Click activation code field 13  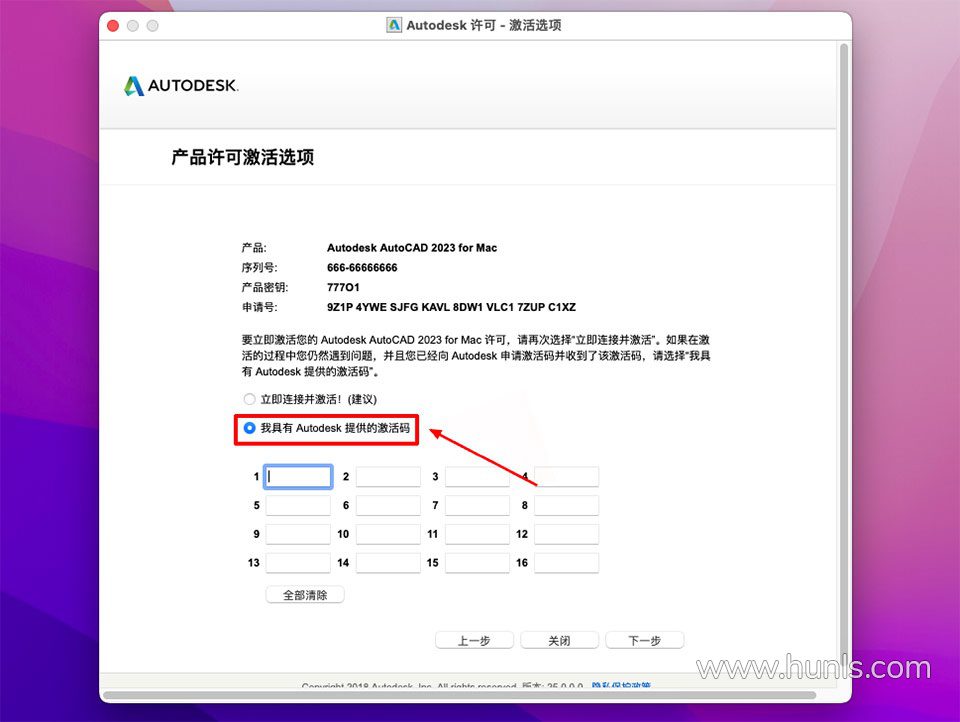click(298, 563)
